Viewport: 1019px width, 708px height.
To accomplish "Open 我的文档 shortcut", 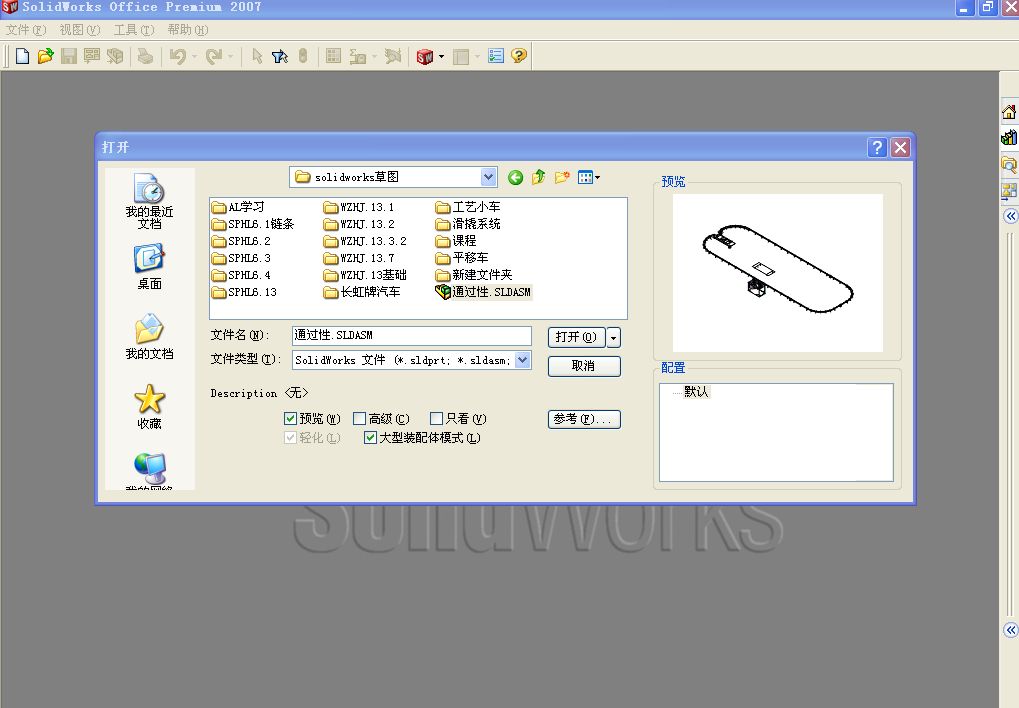I will coord(149,337).
